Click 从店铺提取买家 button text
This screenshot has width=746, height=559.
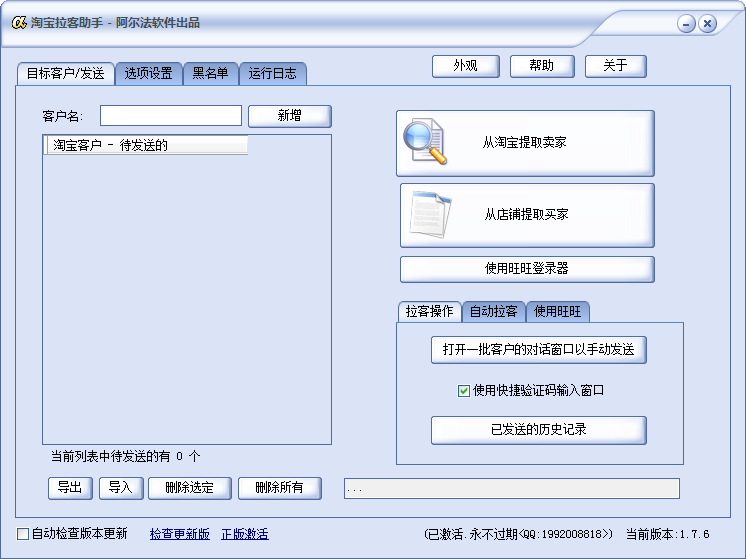(x=527, y=215)
